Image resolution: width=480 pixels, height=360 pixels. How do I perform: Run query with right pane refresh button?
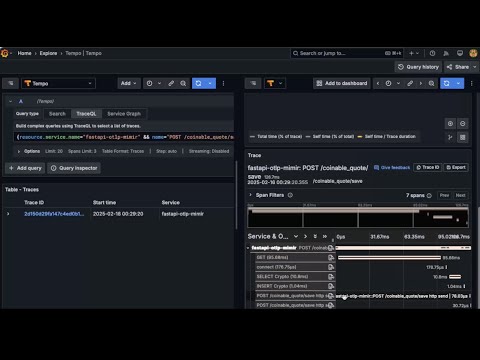coord(447,83)
